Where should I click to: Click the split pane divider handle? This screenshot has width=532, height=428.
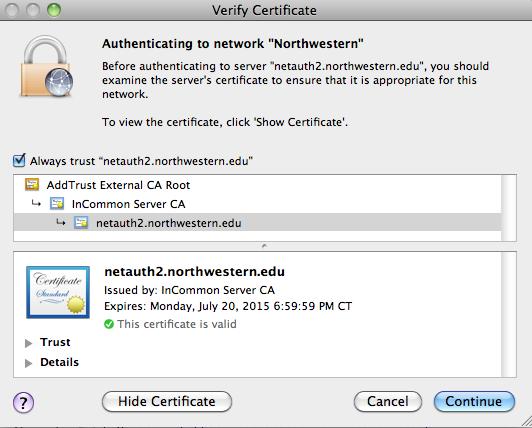264,246
